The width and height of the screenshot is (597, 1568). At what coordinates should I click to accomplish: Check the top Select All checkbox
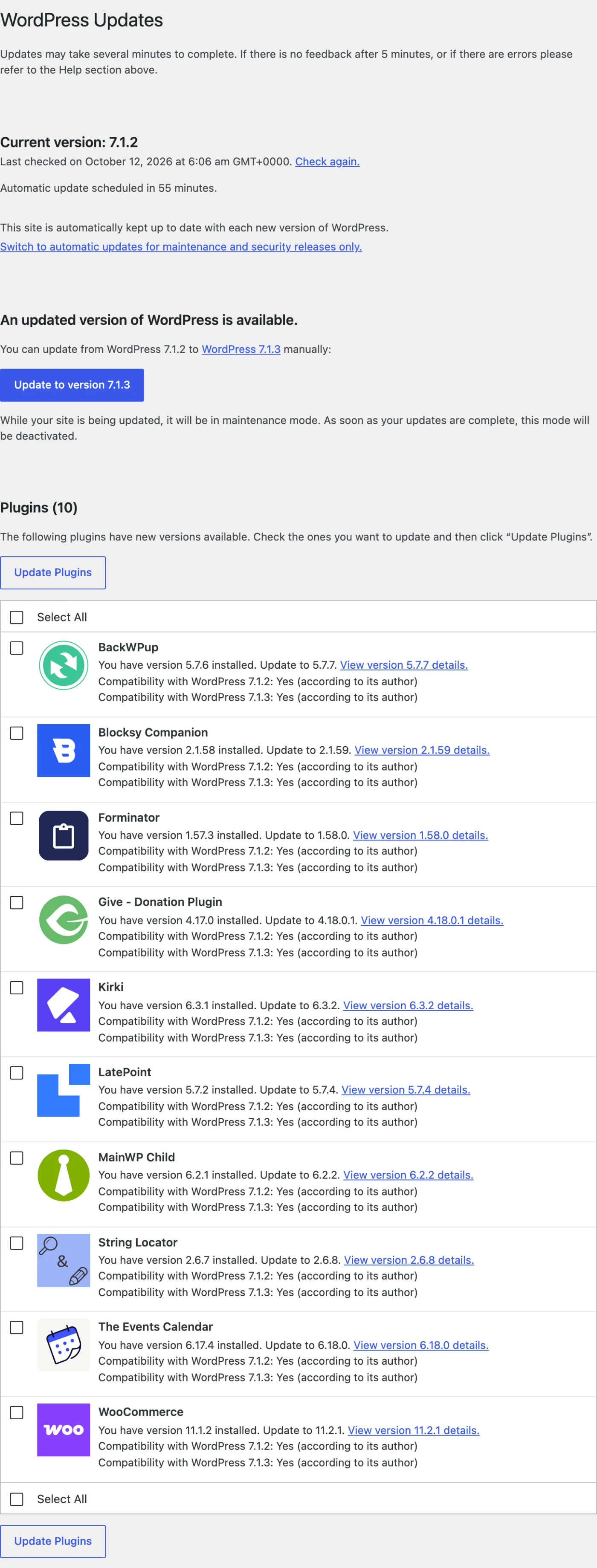17,617
